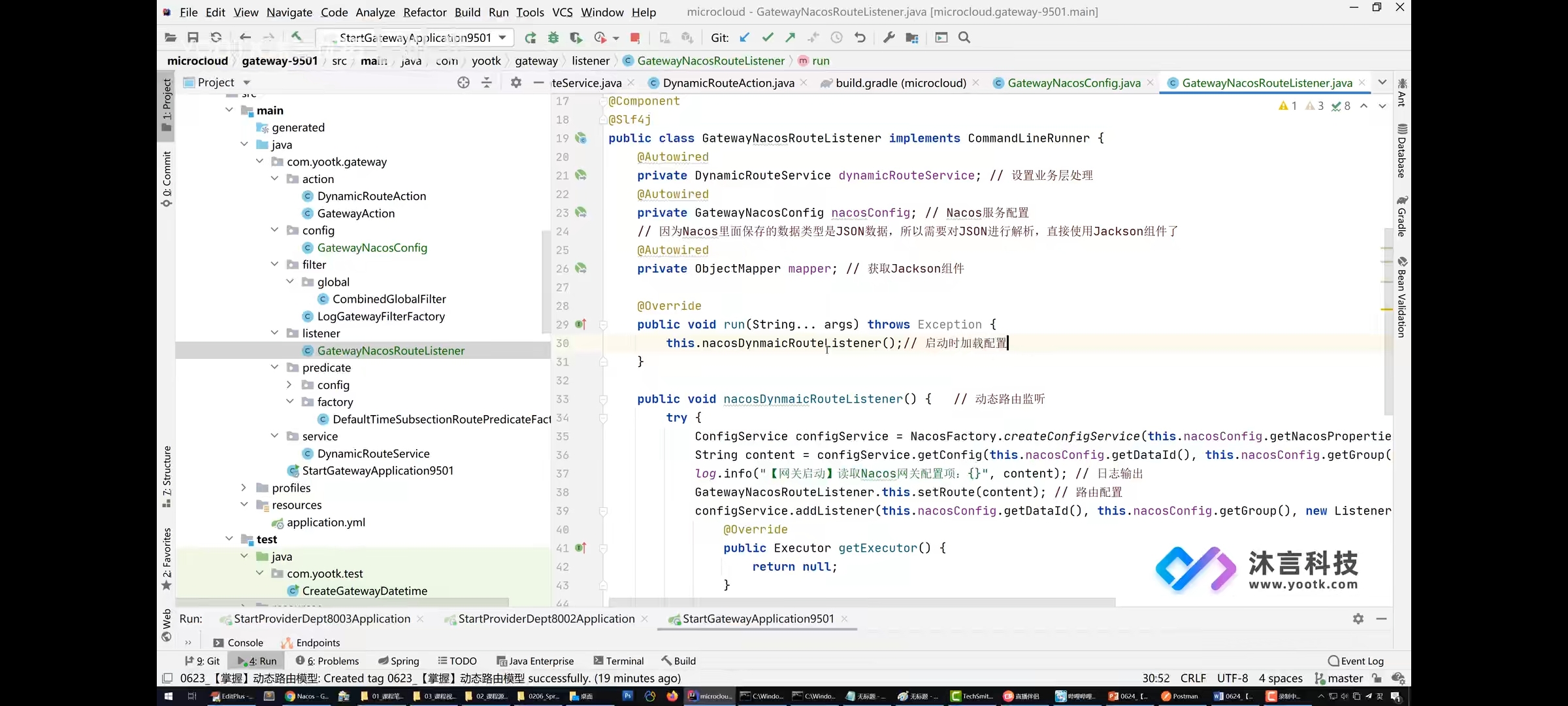Toggle the 1: Project tool window button
This screenshot has width=1568, height=706.
[x=167, y=105]
